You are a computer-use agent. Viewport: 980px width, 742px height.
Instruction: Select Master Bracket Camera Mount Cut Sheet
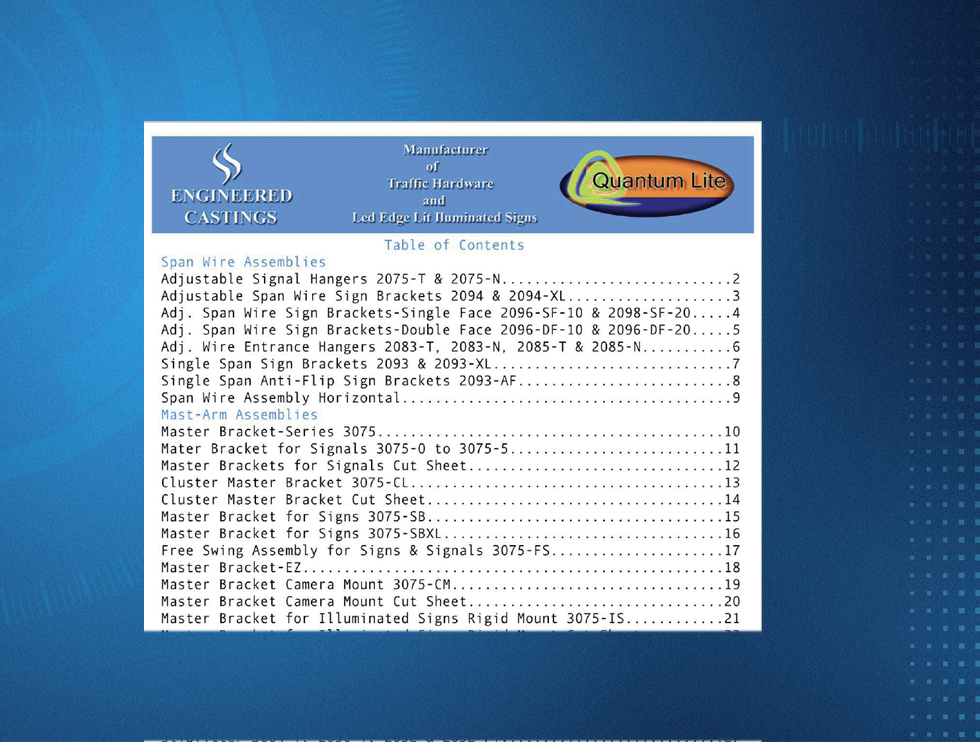[x=451, y=601]
